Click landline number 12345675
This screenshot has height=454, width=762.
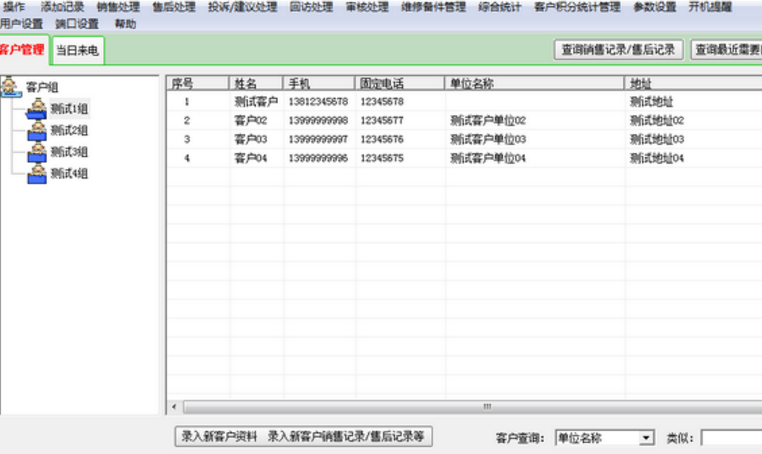(x=382, y=158)
